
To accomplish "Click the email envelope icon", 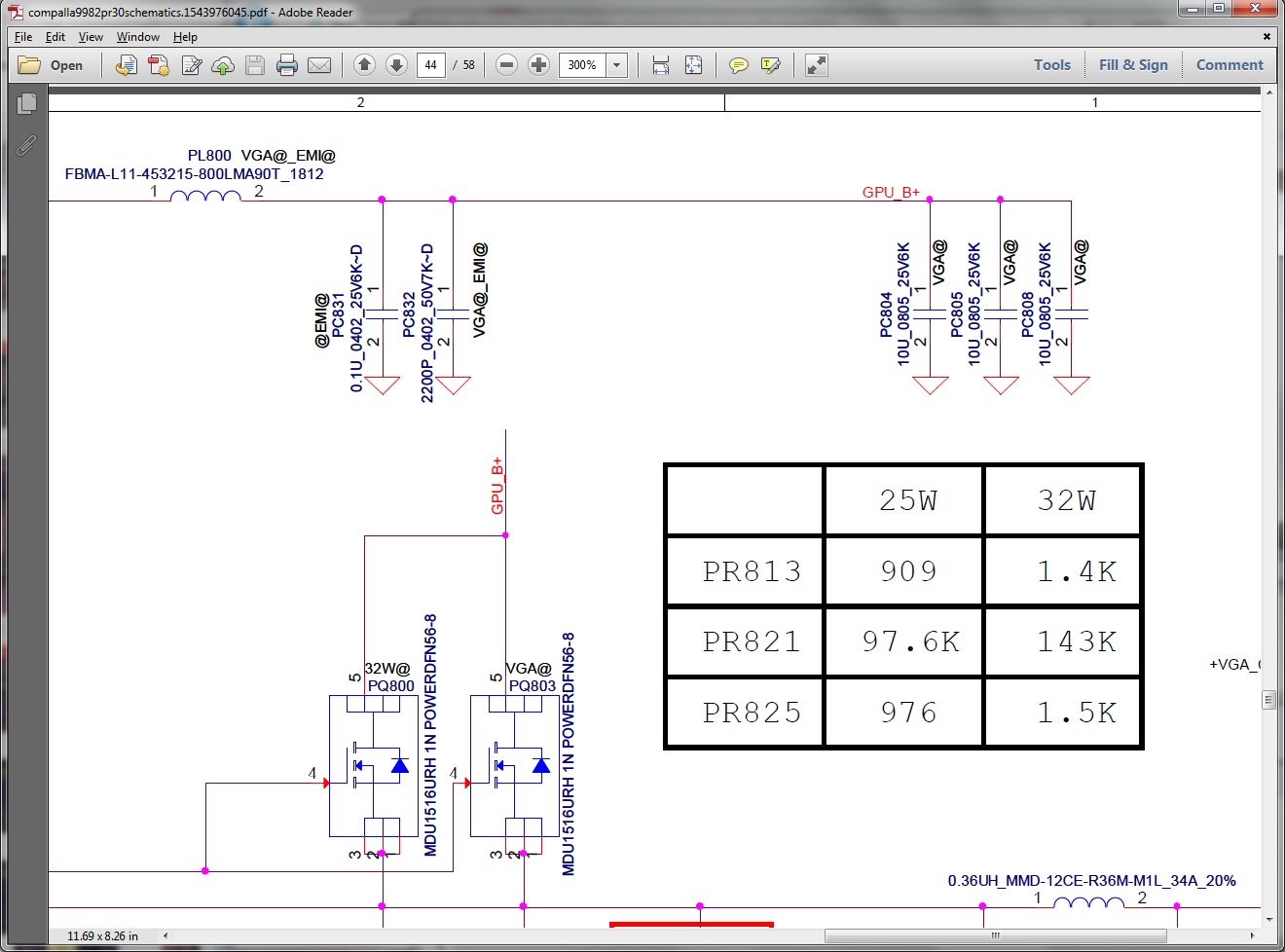I will pos(319,65).
